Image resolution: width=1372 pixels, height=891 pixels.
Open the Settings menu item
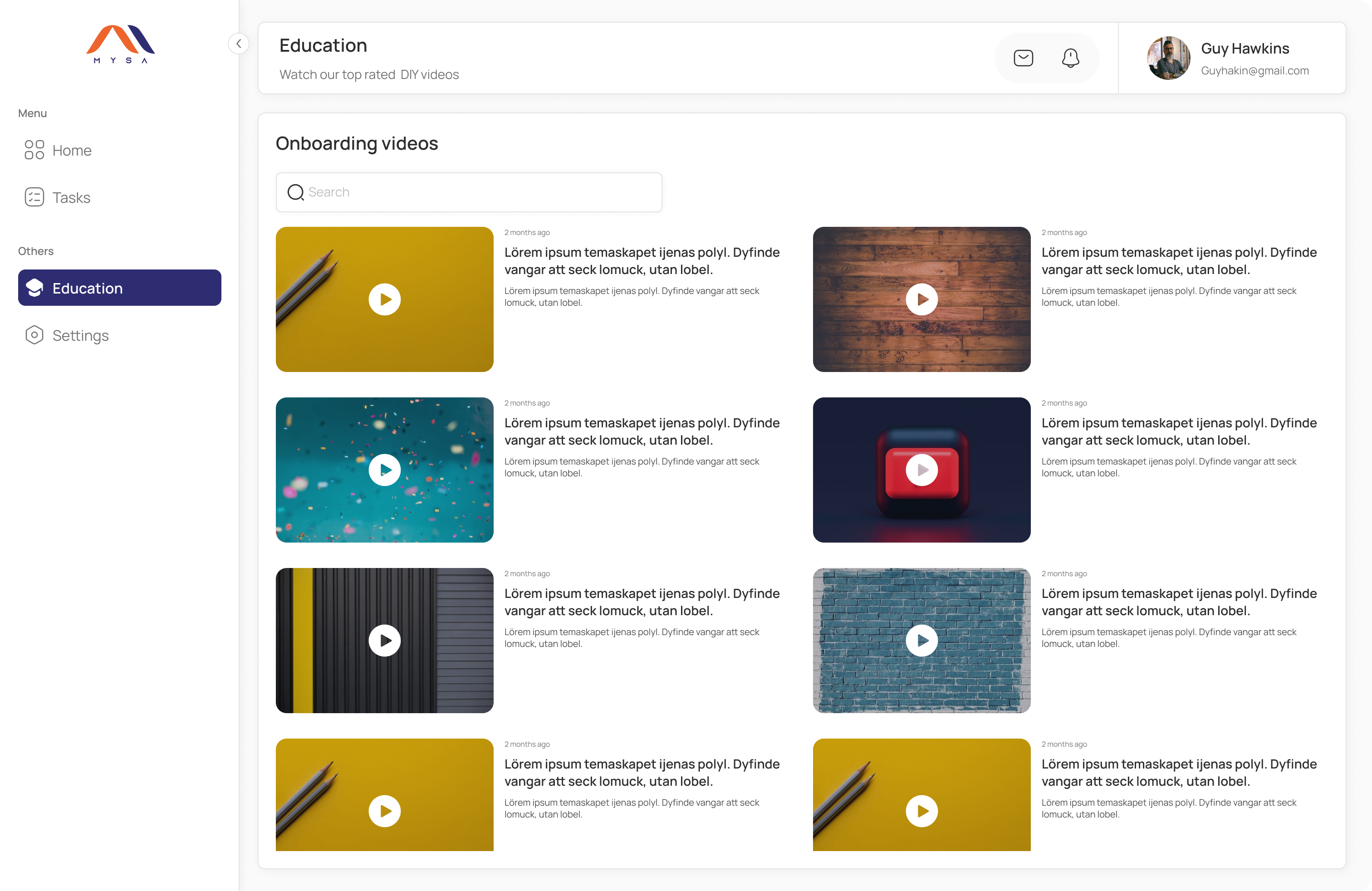[x=81, y=335]
